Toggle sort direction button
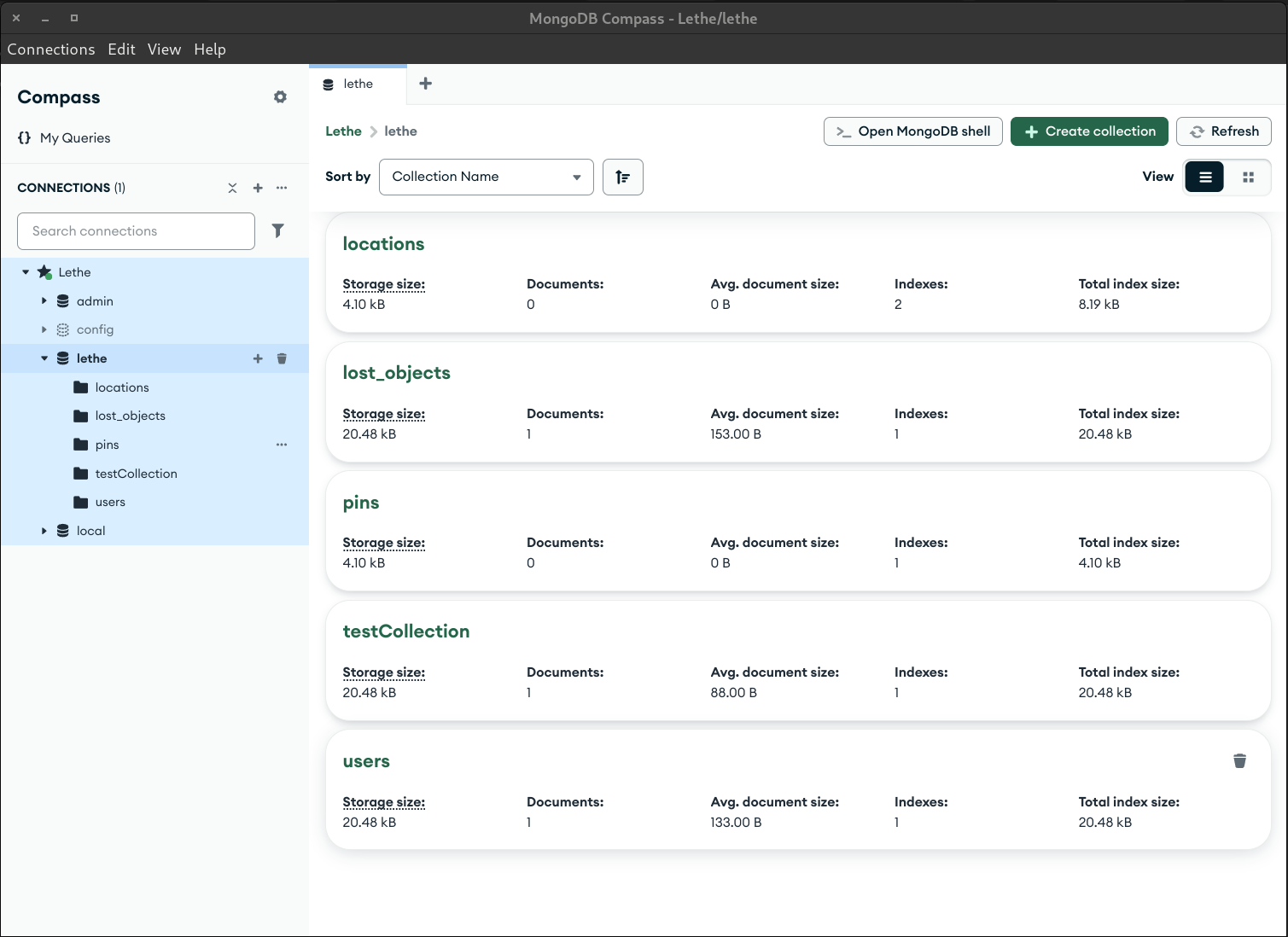The height and width of the screenshot is (937, 1288). tap(623, 177)
